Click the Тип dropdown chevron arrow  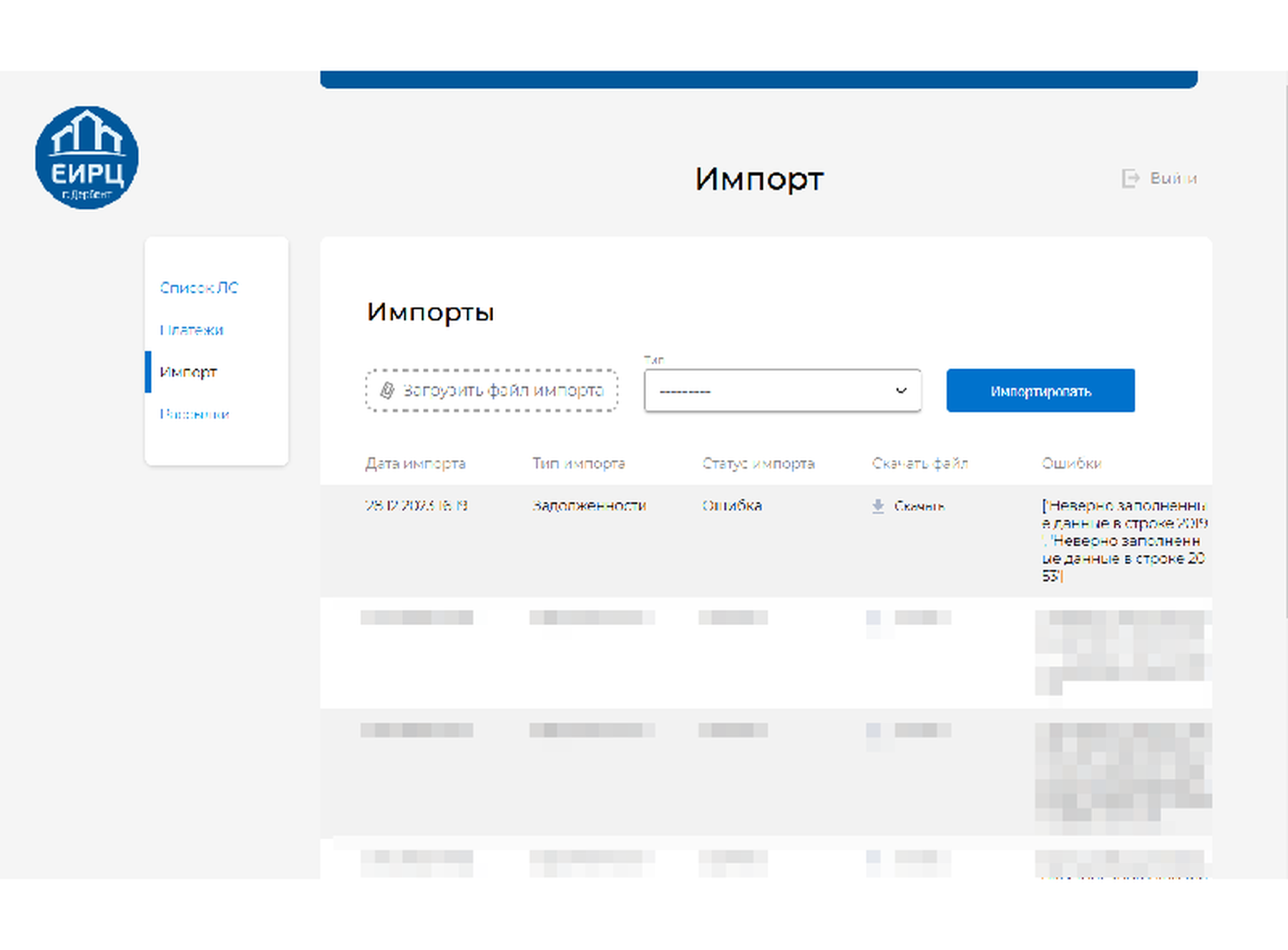click(902, 391)
